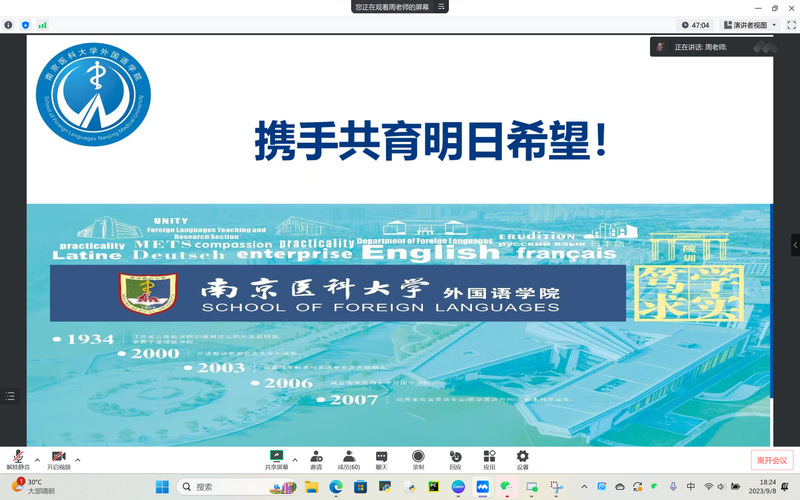Open the 回应 reactions icon
Viewport: 800px width, 500px height.
click(x=455, y=459)
